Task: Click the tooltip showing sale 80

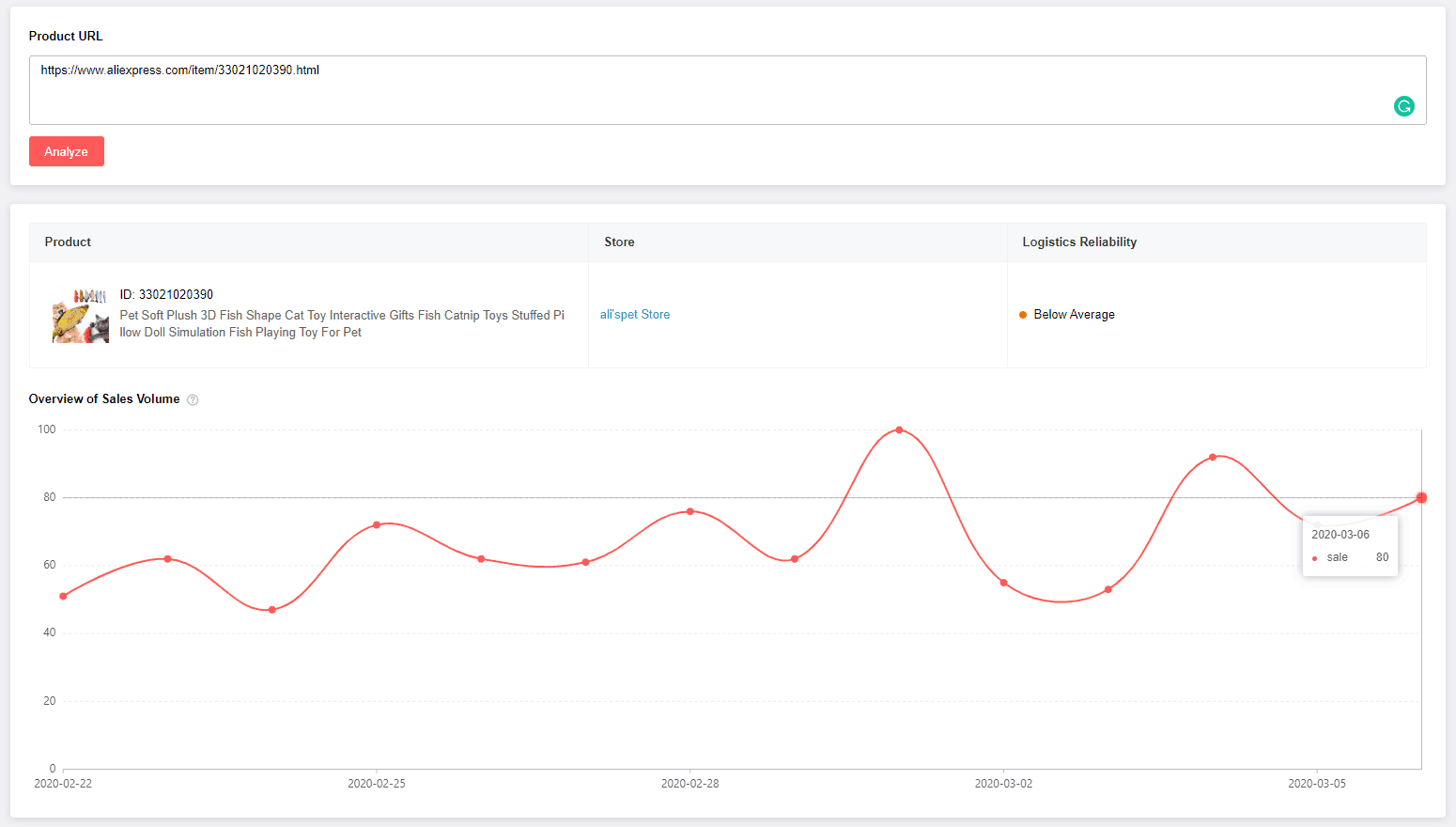Action: [x=1350, y=545]
